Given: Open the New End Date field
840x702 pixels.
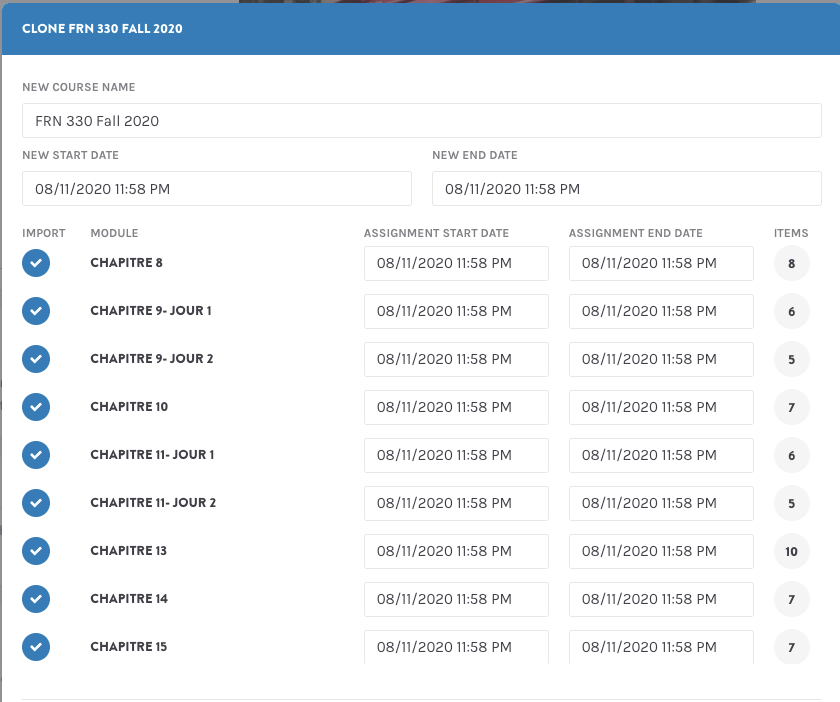Looking at the screenshot, I should pos(626,189).
